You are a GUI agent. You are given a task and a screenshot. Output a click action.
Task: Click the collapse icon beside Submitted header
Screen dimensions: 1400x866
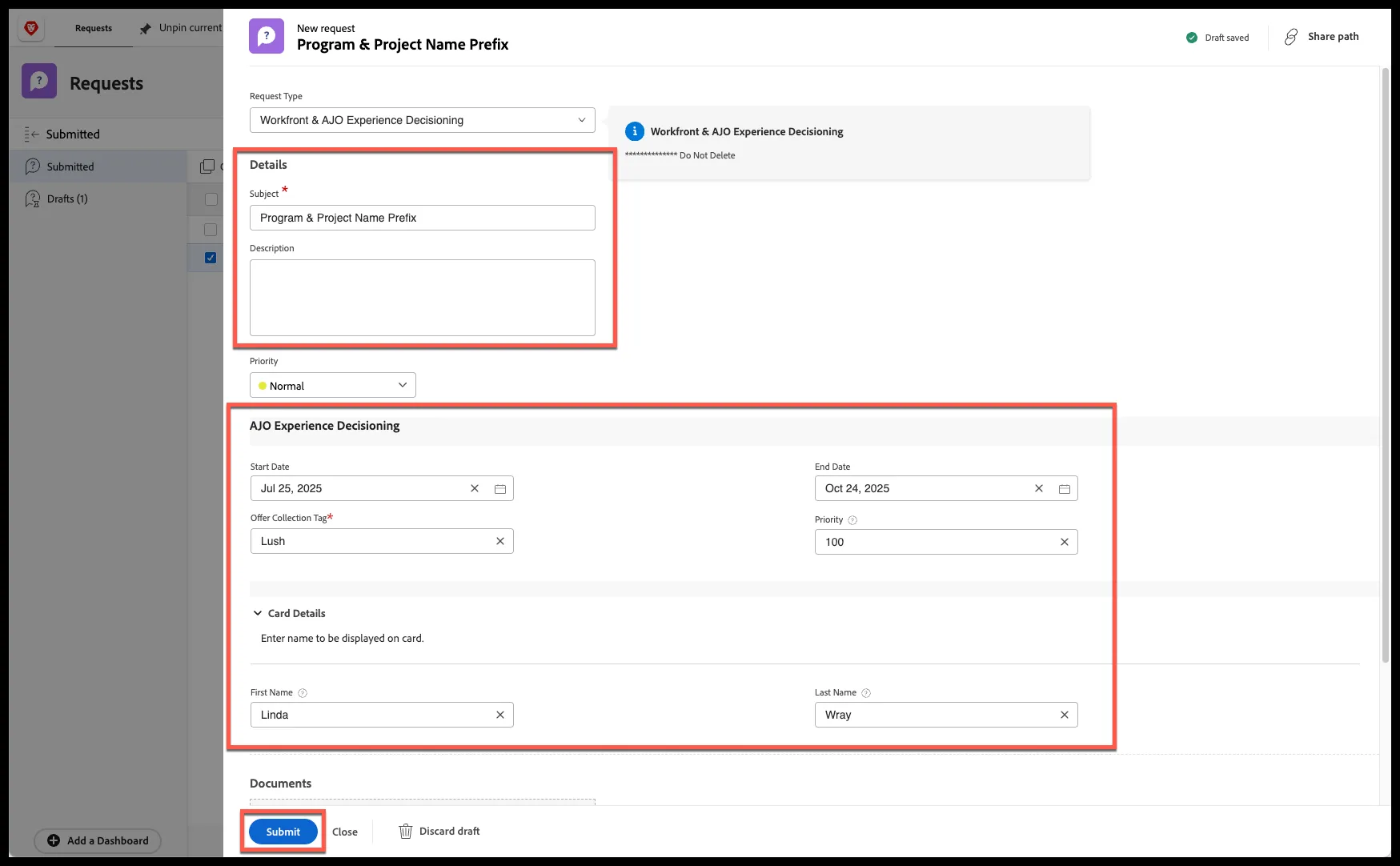(x=31, y=134)
